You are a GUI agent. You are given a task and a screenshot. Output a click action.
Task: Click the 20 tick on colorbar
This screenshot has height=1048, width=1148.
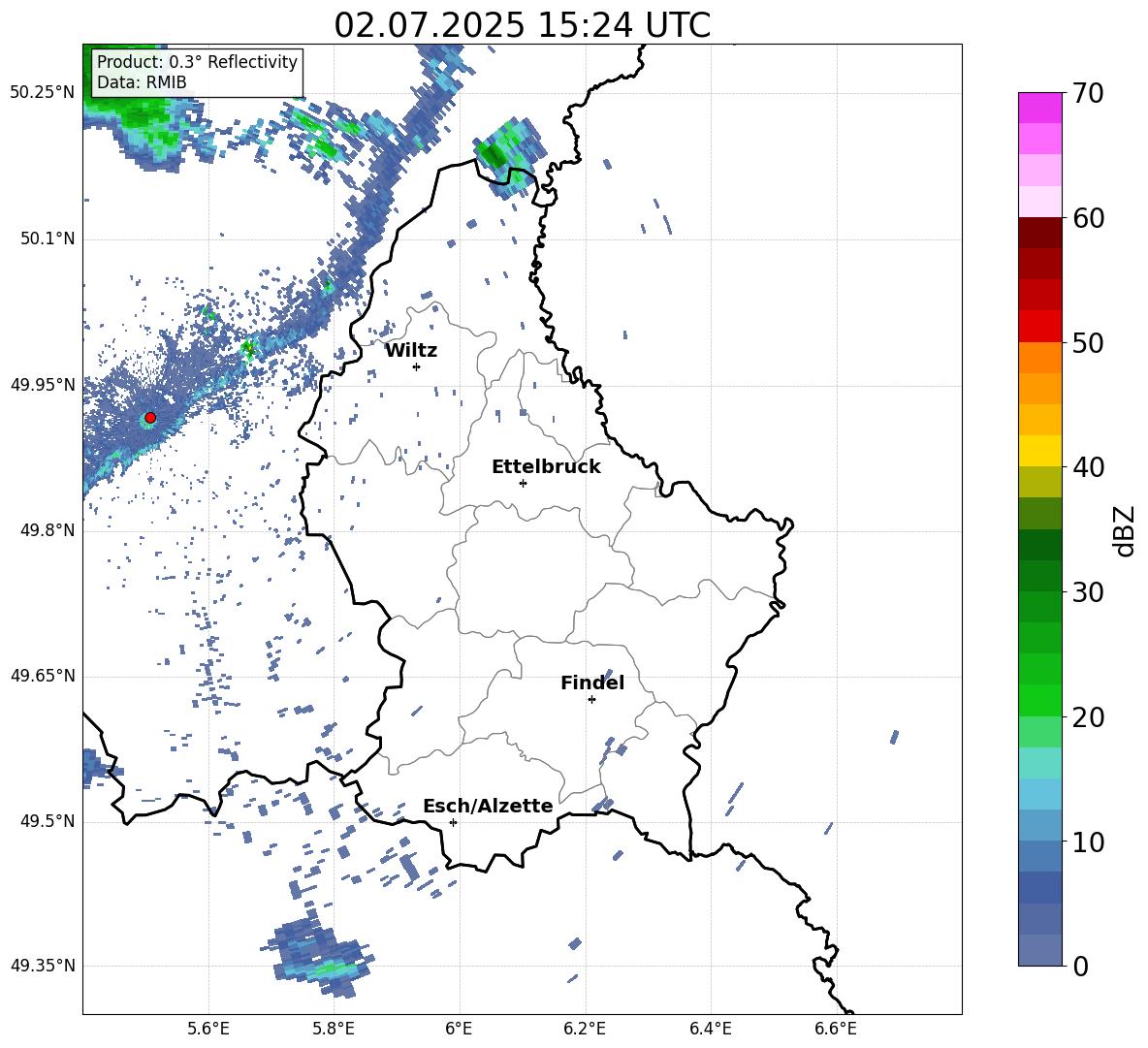1087,716
